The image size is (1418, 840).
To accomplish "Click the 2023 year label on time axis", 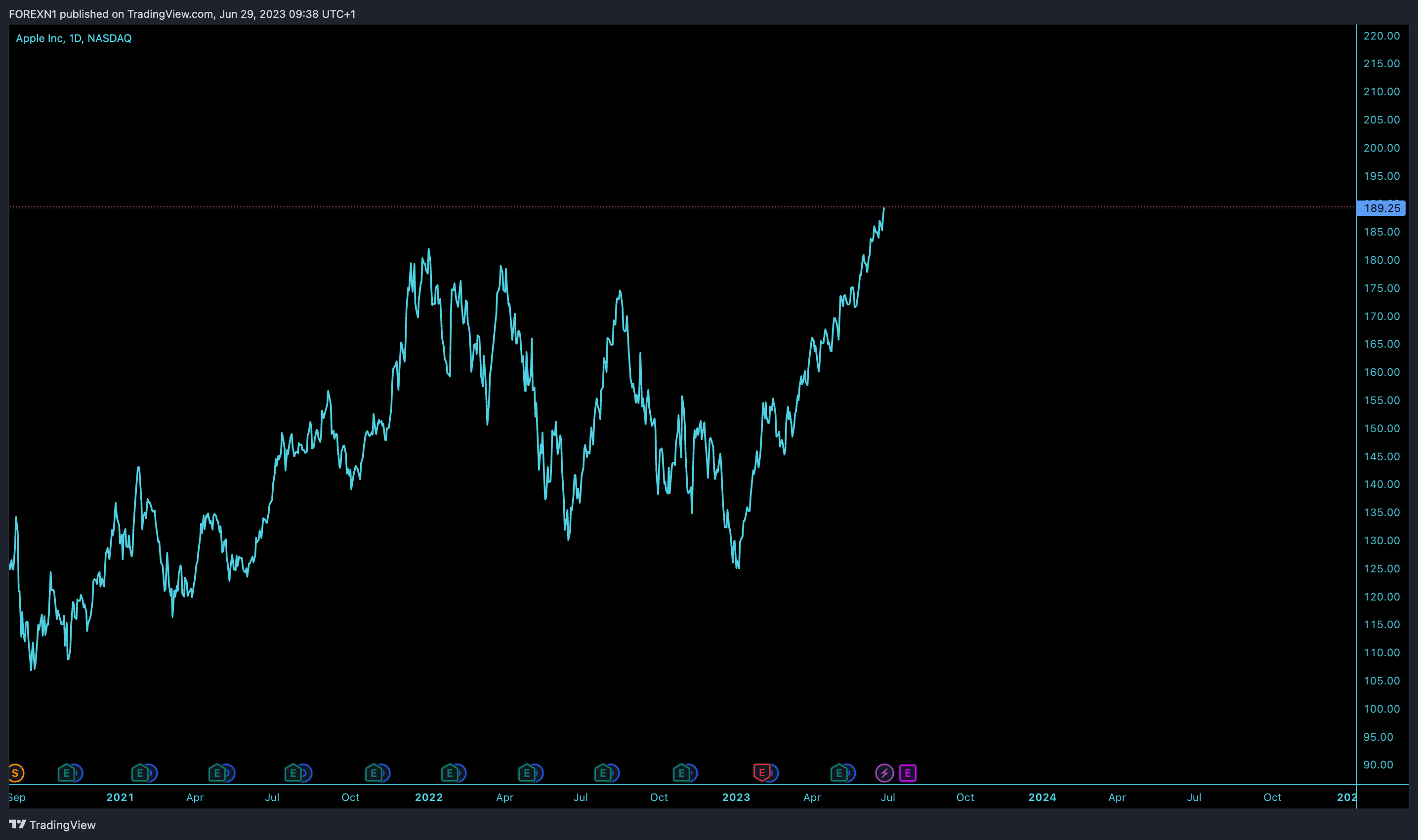I will 736,797.
